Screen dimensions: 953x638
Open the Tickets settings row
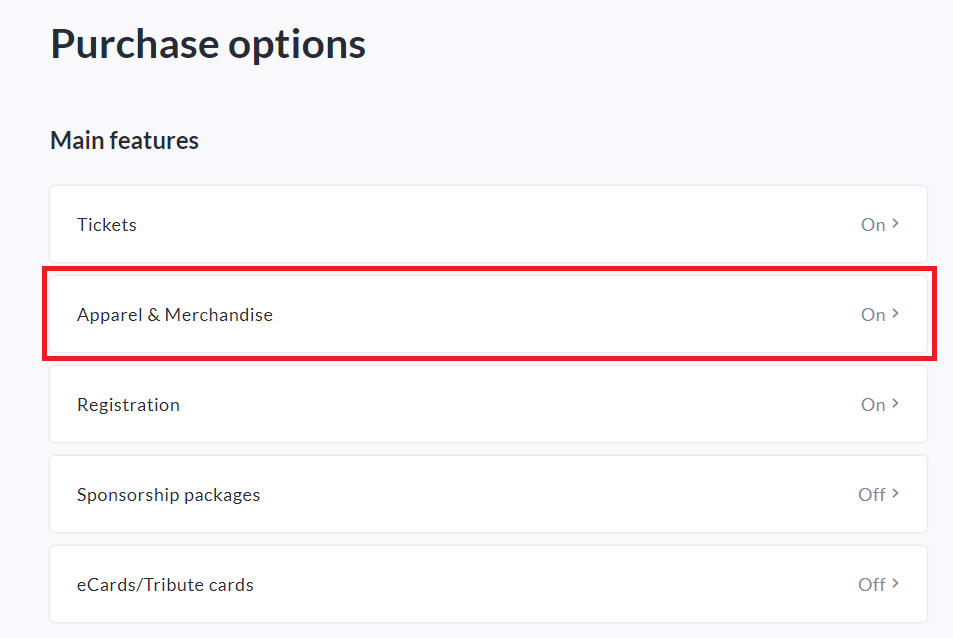(107, 225)
